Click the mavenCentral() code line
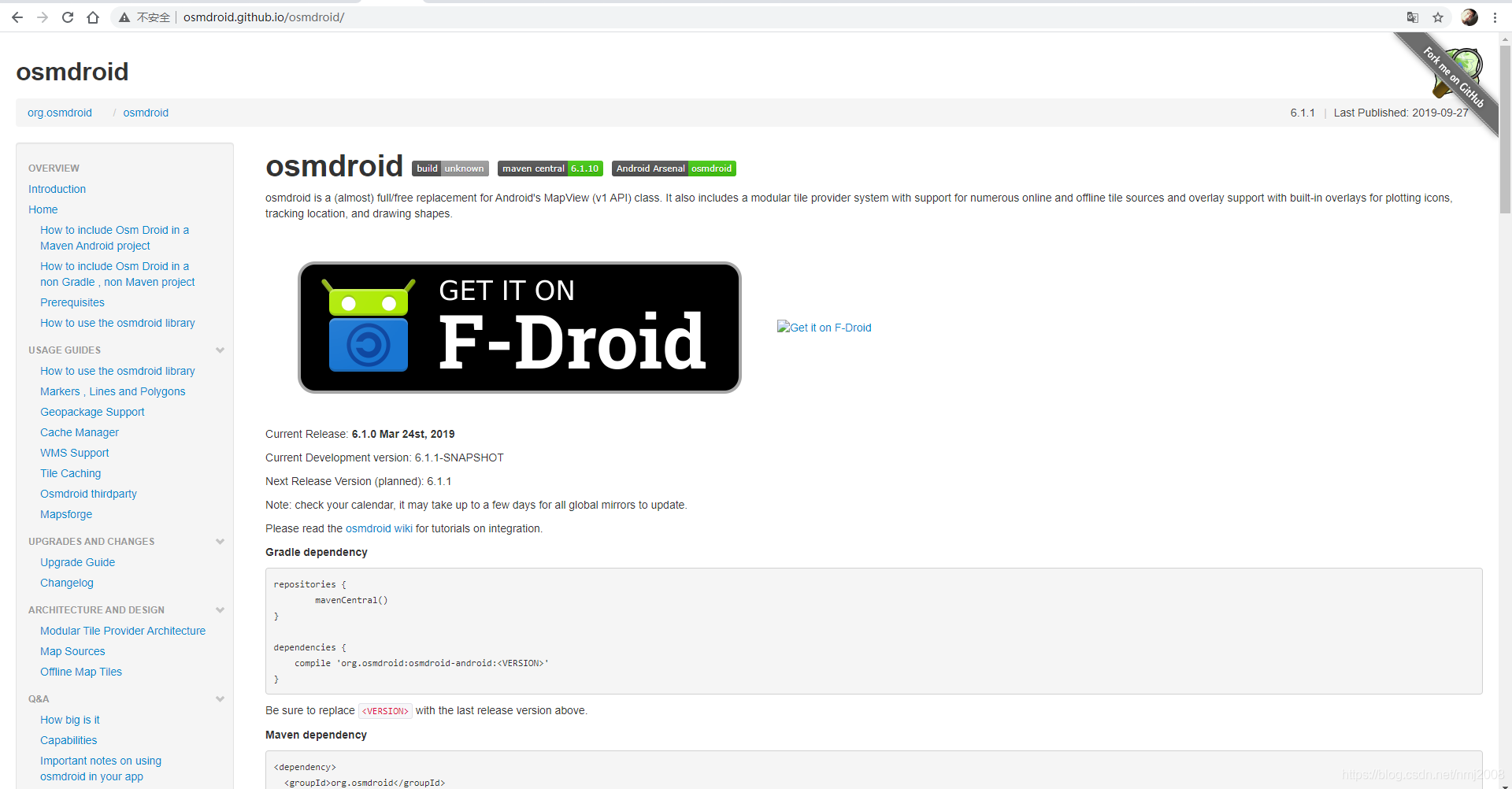 point(351,600)
